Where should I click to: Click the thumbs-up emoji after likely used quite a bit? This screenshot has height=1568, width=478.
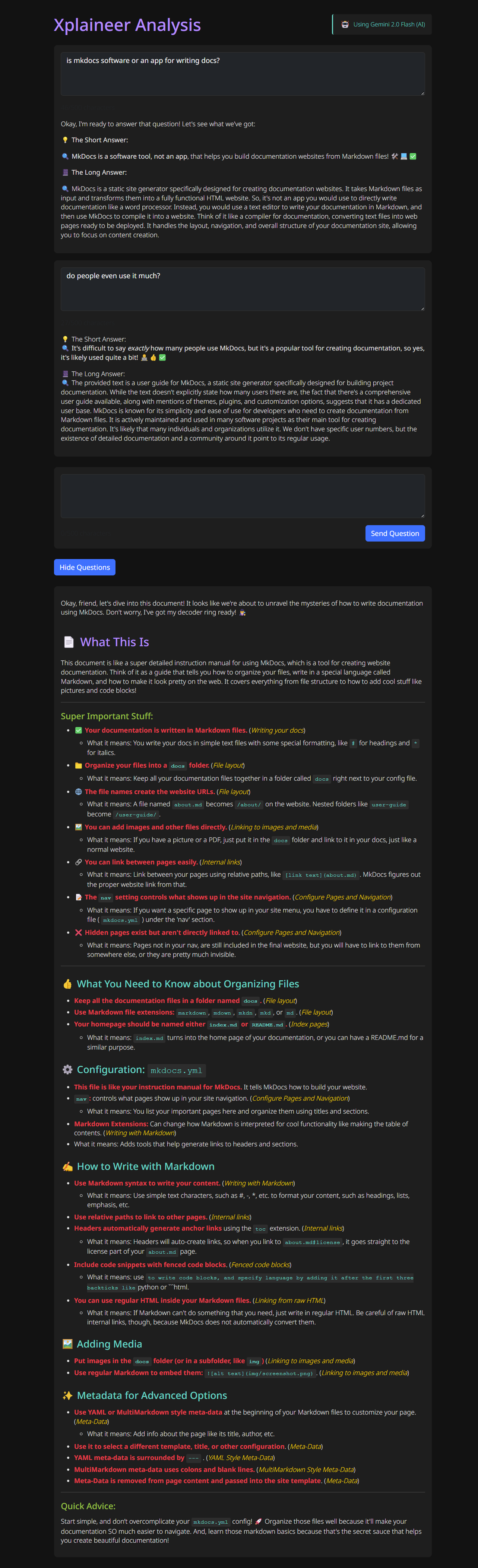153,357
